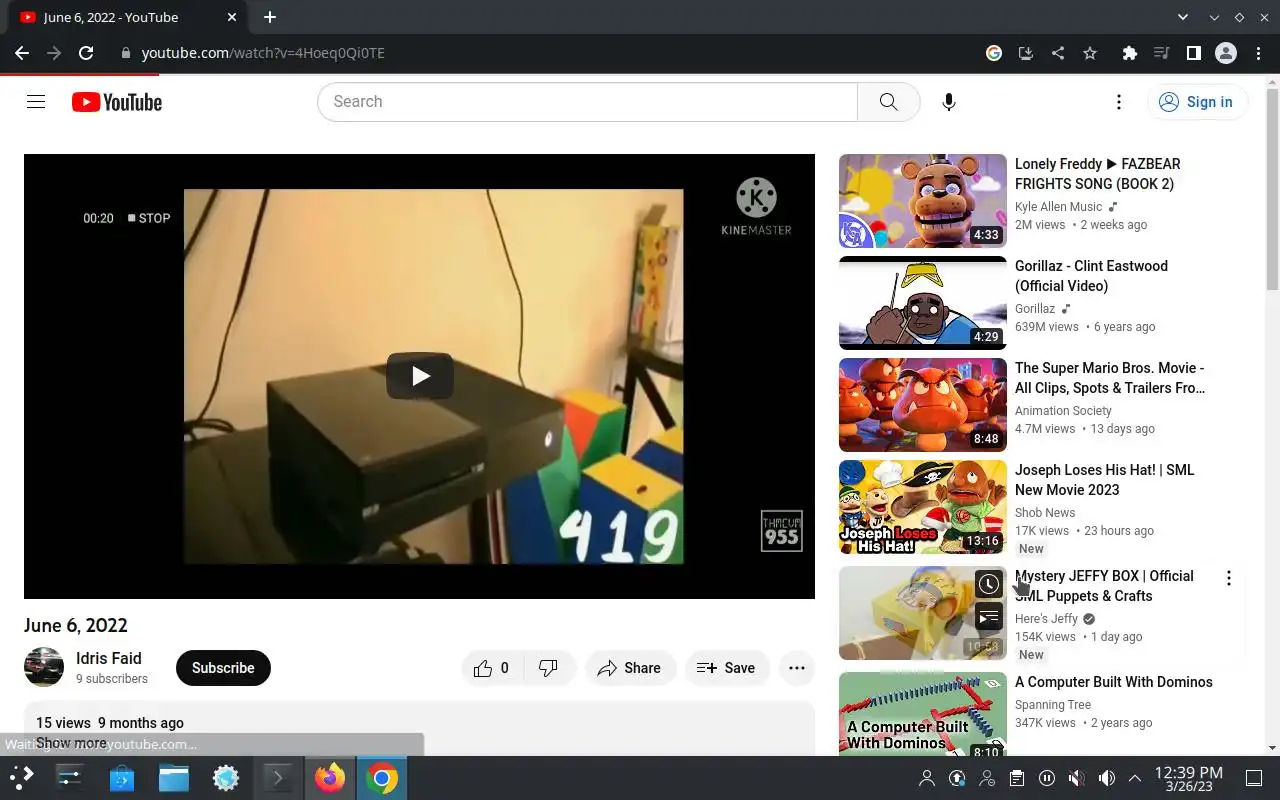Show desktop button in taskbar corner
The image size is (1280, 800).
pos(1254,778)
